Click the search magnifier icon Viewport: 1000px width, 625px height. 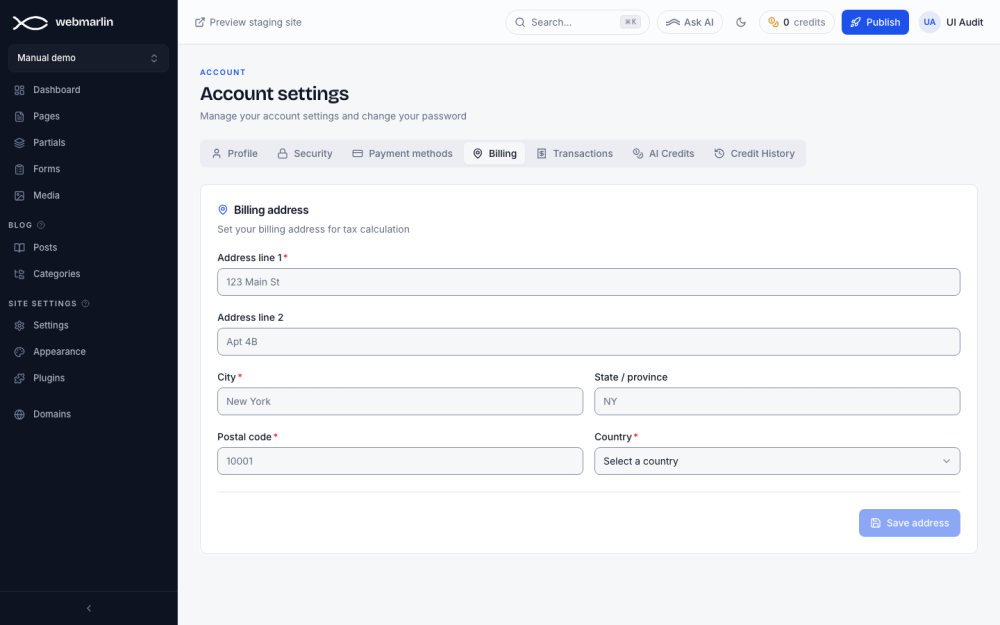[x=520, y=22]
